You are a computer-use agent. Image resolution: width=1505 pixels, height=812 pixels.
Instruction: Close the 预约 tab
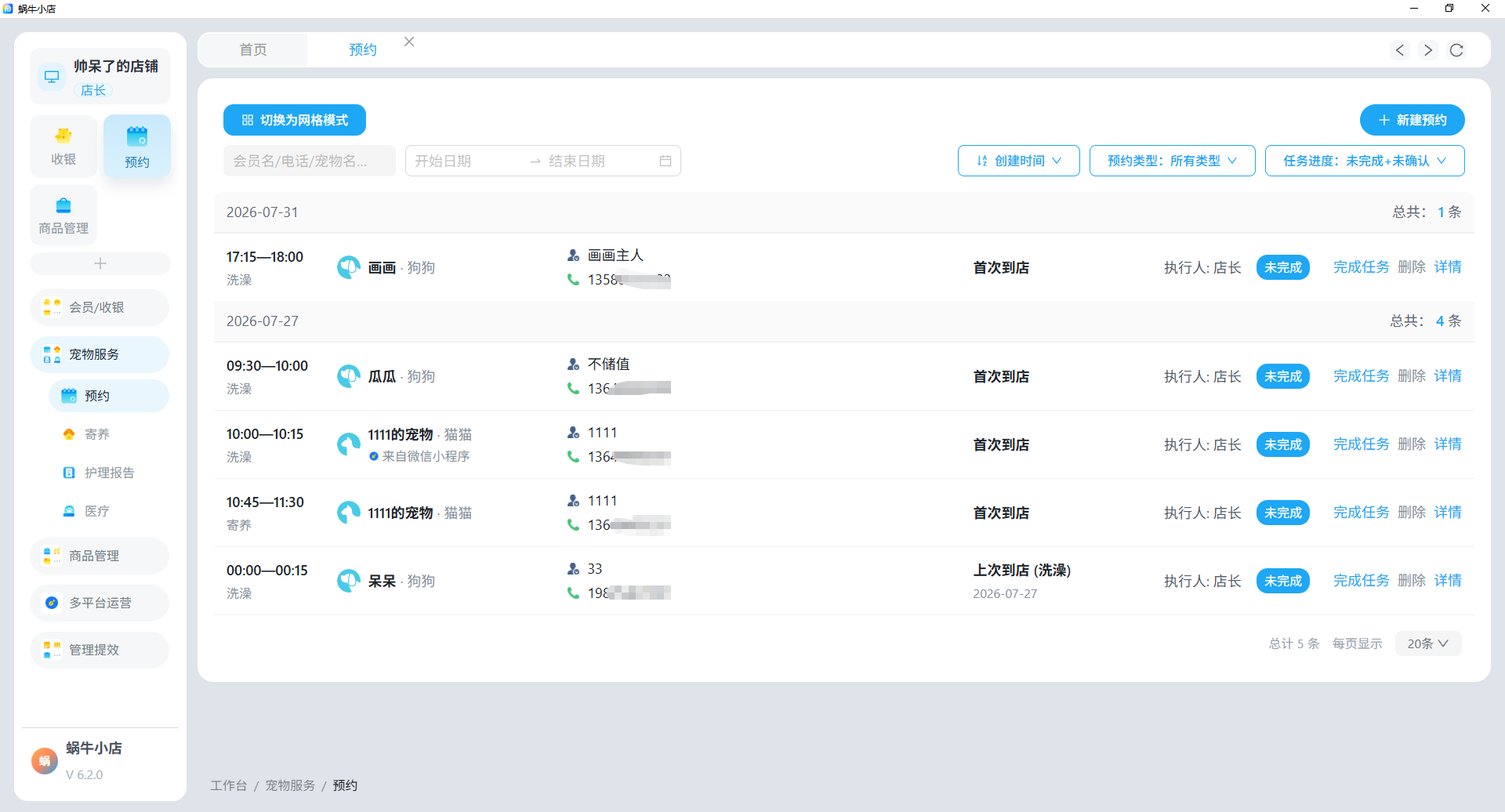pos(409,42)
